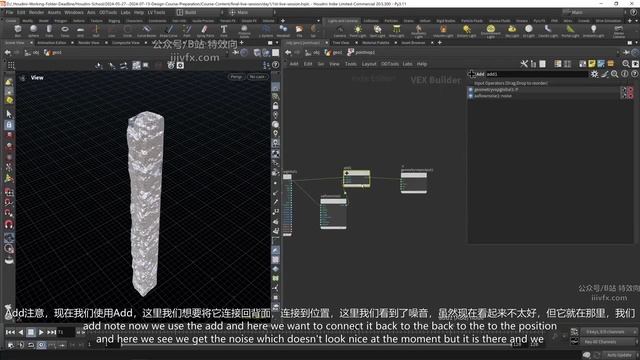Click the node name field add1
Viewport: 640px width, 360px height.
(x=537, y=74)
